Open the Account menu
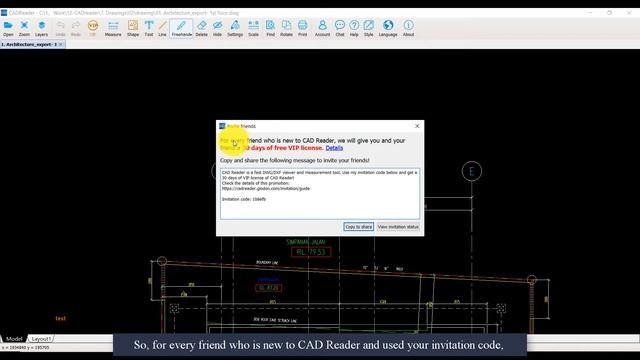 pyautogui.click(x=322, y=29)
